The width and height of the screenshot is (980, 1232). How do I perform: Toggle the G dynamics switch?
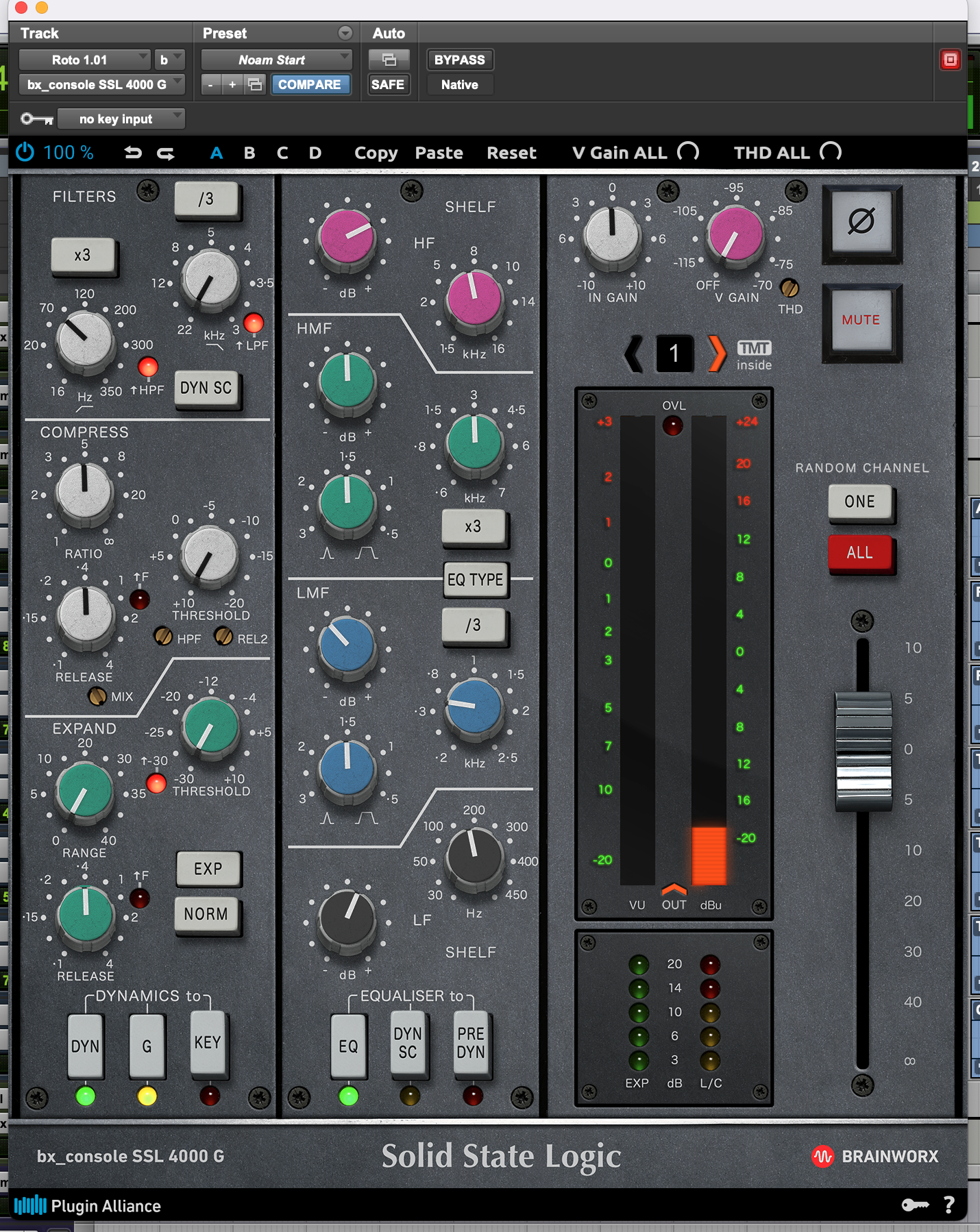[x=147, y=1046]
